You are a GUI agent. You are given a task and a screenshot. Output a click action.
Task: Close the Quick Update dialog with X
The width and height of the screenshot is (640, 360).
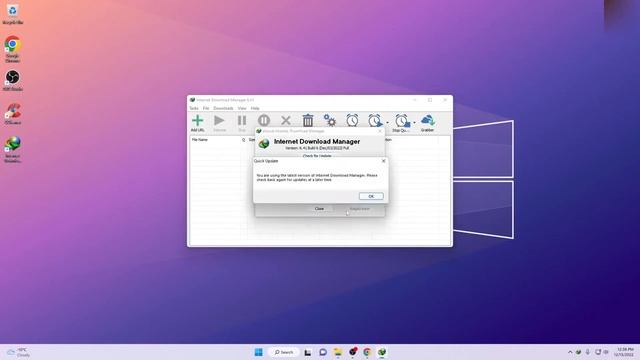383,161
